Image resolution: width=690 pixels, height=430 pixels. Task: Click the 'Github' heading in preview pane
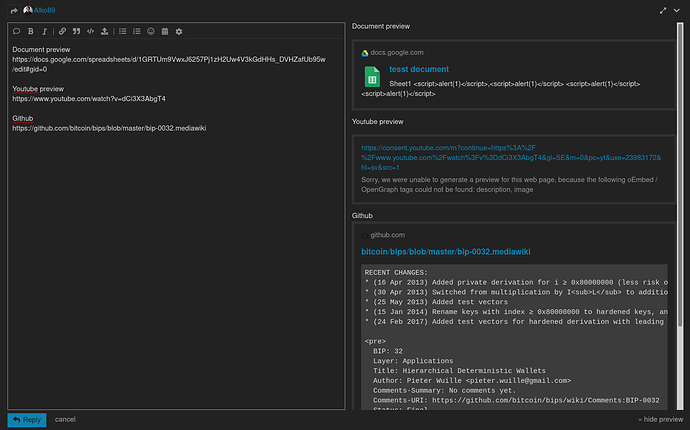362,216
